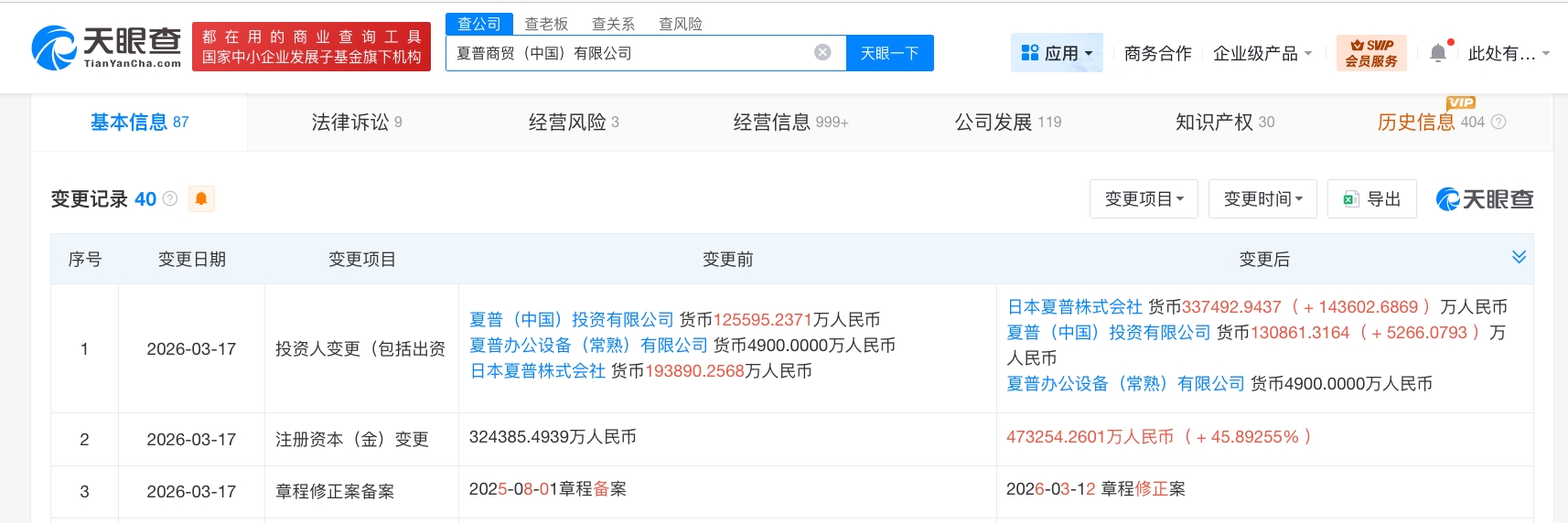This screenshot has height=523, width=1568.
Task: Export records with the 导出 button
Action: pos(1371,199)
